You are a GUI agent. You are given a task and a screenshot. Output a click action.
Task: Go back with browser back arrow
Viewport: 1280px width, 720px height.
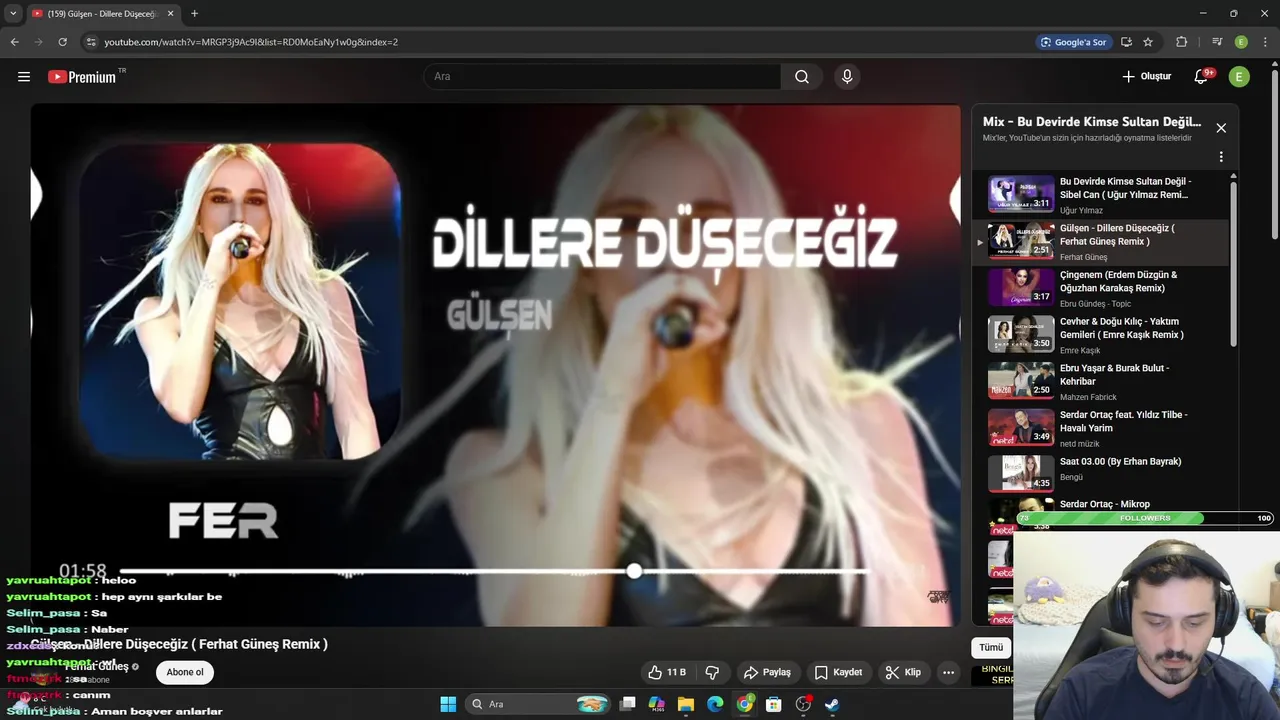pos(15,42)
